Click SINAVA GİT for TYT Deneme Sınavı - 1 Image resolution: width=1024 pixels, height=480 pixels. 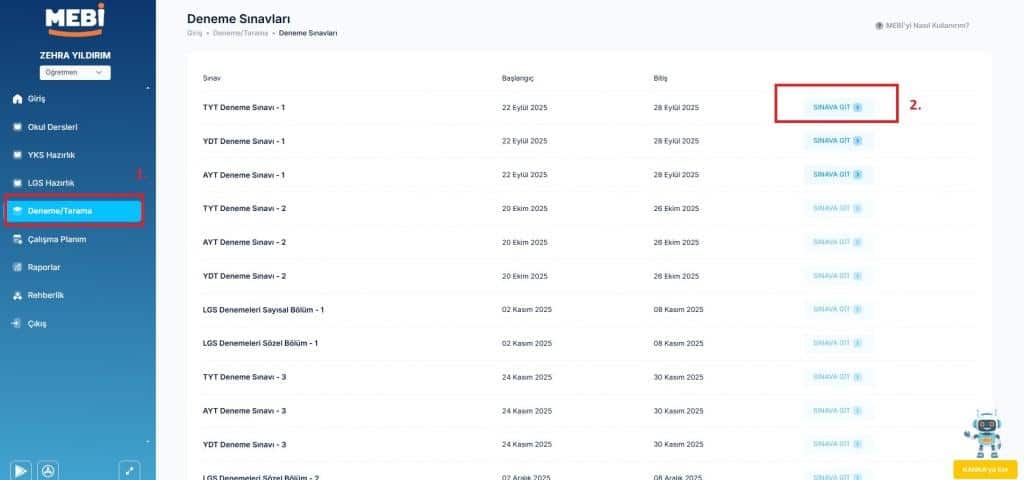coord(837,107)
